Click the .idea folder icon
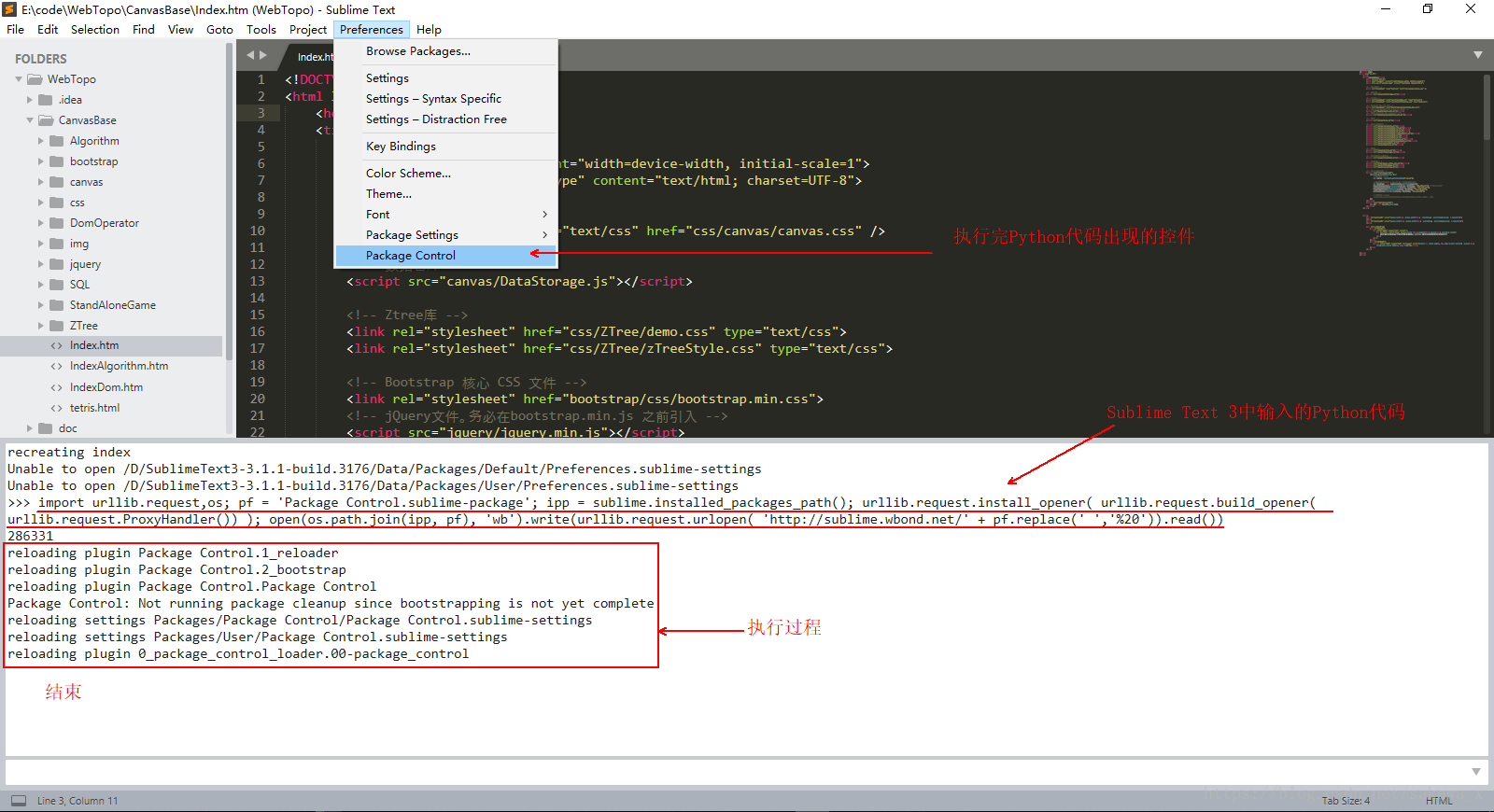Viewport: 1494px width, 812px height. coord(46,100)
